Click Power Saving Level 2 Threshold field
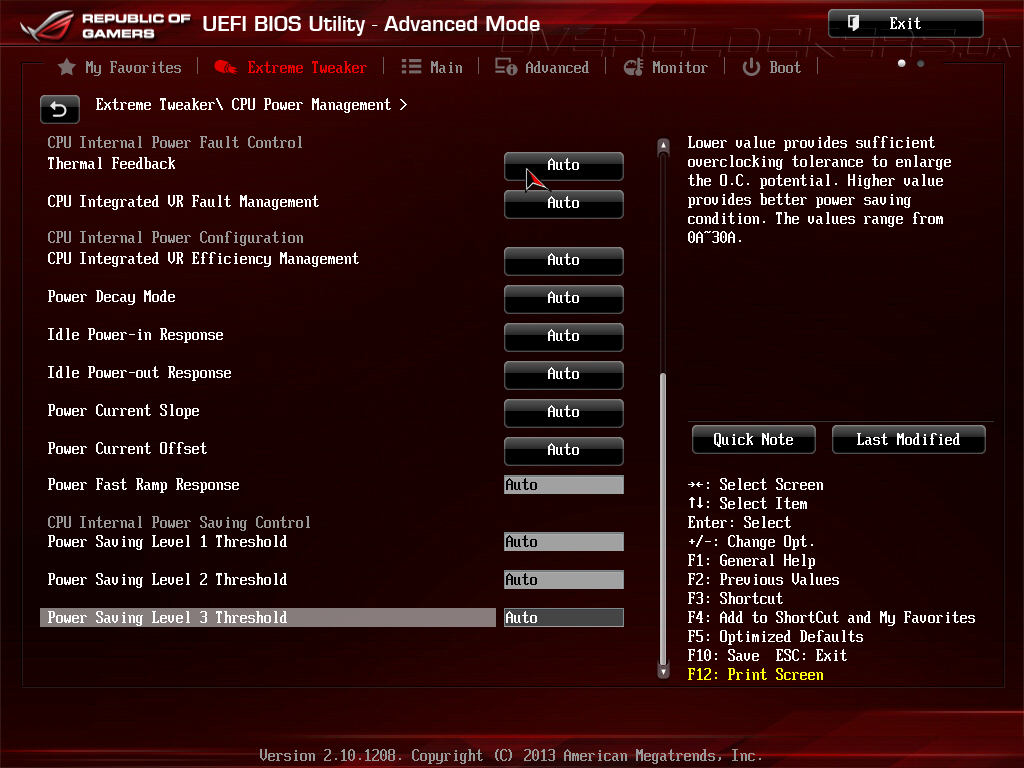Screen dimensions: 1024x768 tap(564, 579)
